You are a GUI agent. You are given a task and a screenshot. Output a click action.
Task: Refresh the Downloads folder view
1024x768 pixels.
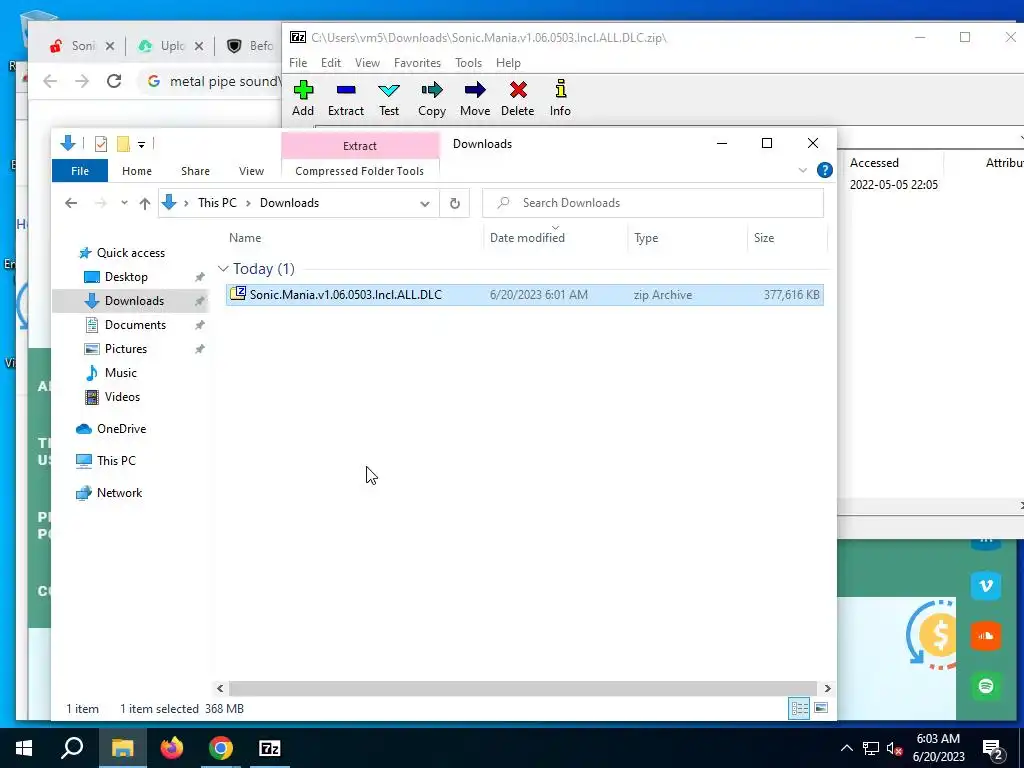tap(455, 203)
